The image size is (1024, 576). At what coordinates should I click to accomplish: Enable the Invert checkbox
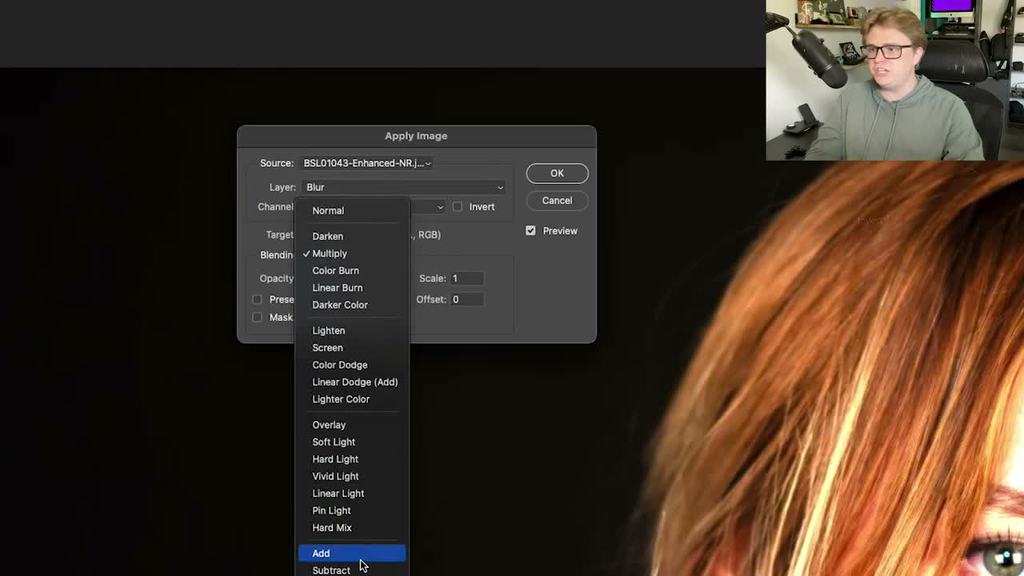[x=457, y=206]
